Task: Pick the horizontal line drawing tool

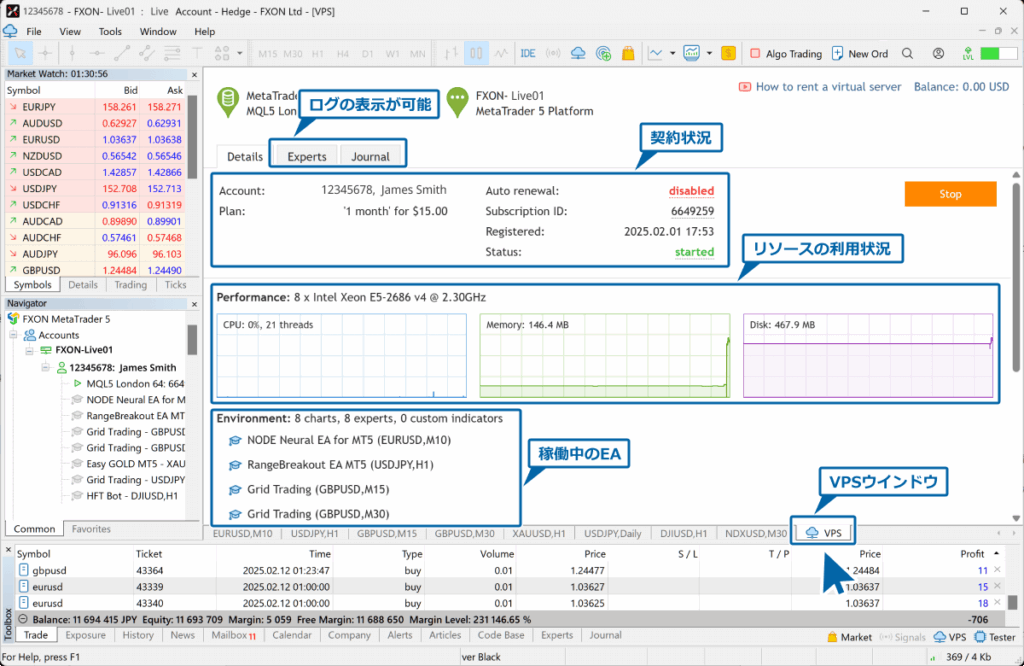Action: pyautogui.click(x=97, y=54)
